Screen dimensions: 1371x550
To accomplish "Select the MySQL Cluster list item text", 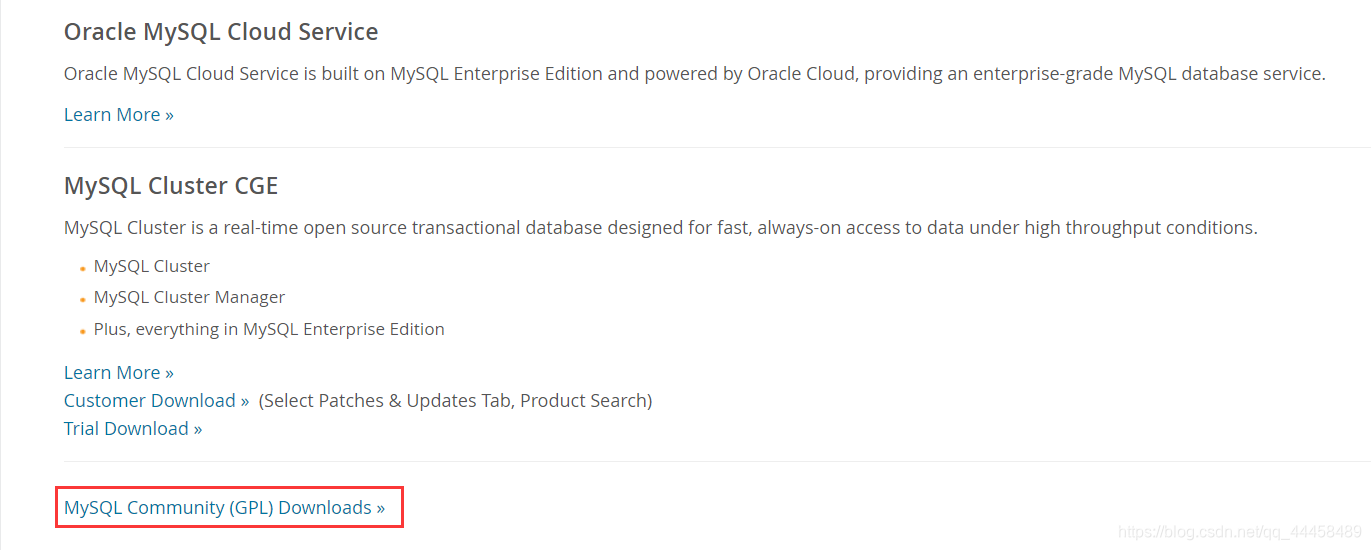I will (152, 267).
